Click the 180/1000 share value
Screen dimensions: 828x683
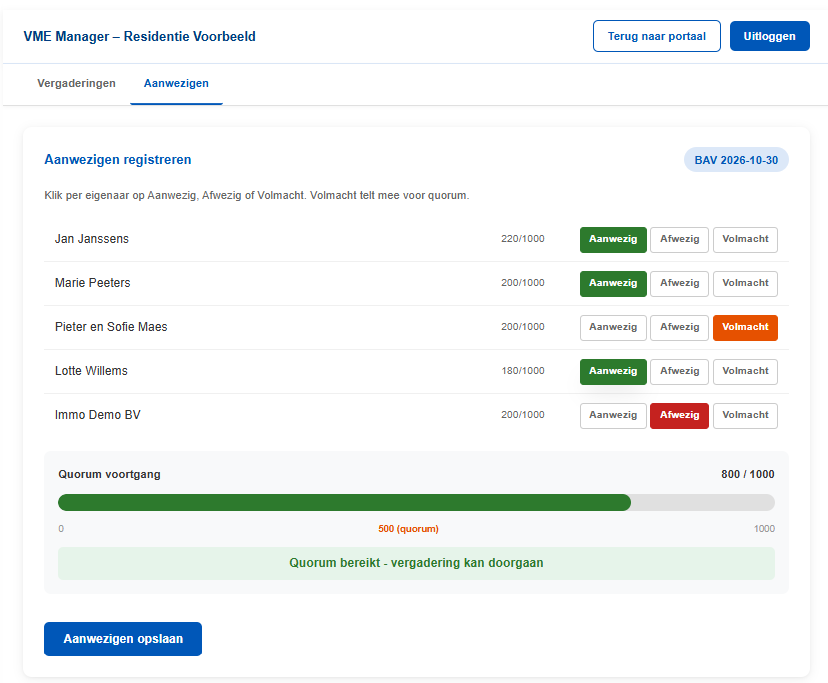pos(523,371)
